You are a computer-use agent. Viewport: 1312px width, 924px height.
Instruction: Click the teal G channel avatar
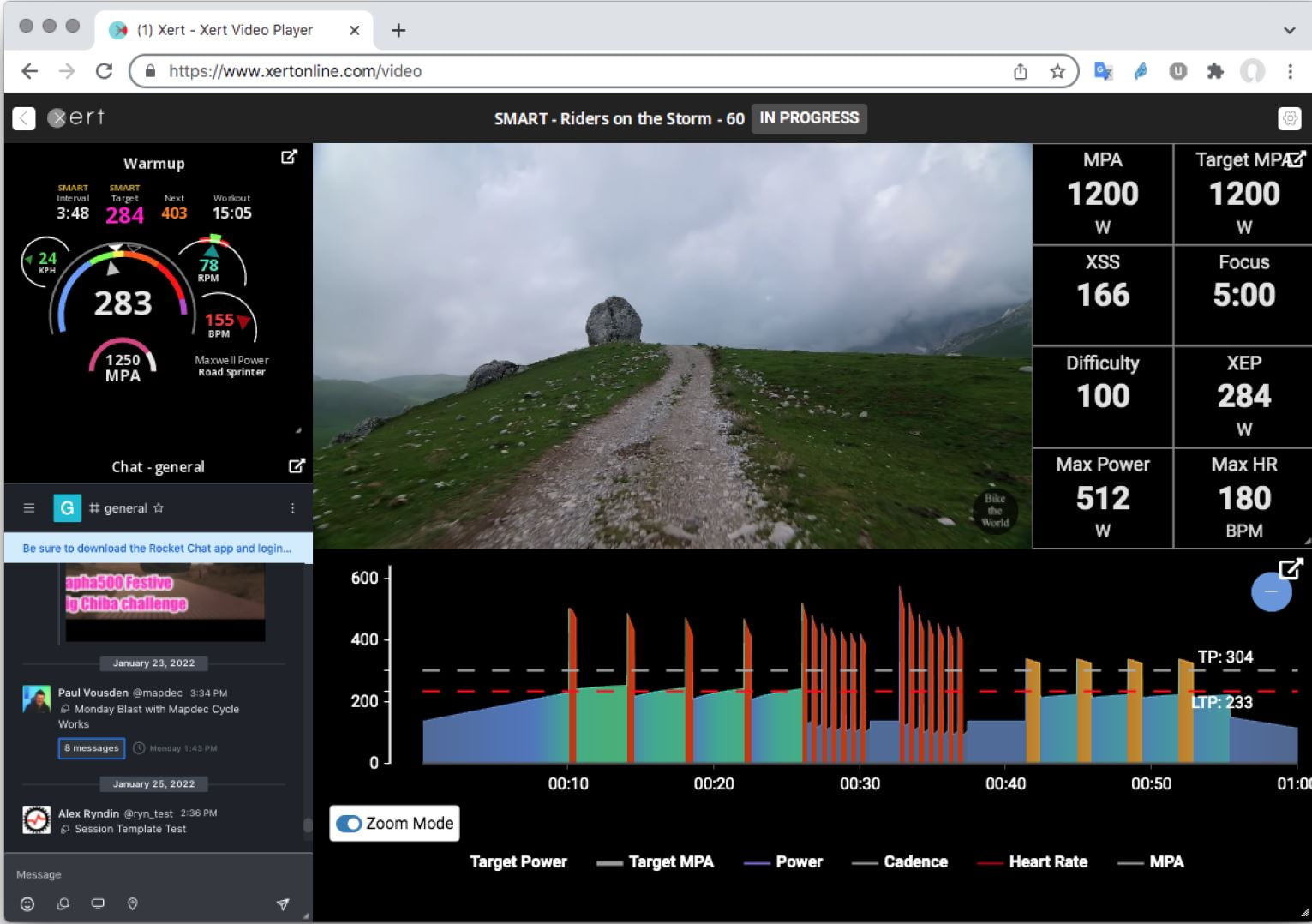pos(67,508)
